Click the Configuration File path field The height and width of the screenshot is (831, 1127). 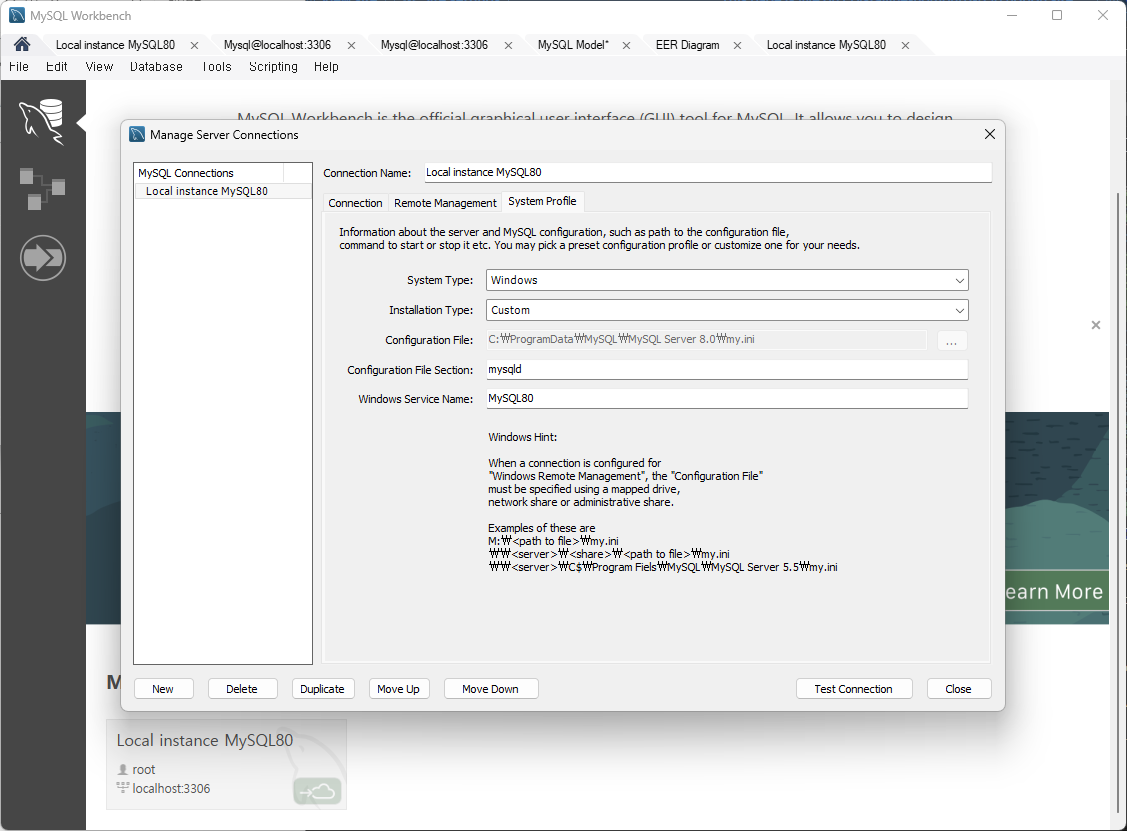pos(707,339)
